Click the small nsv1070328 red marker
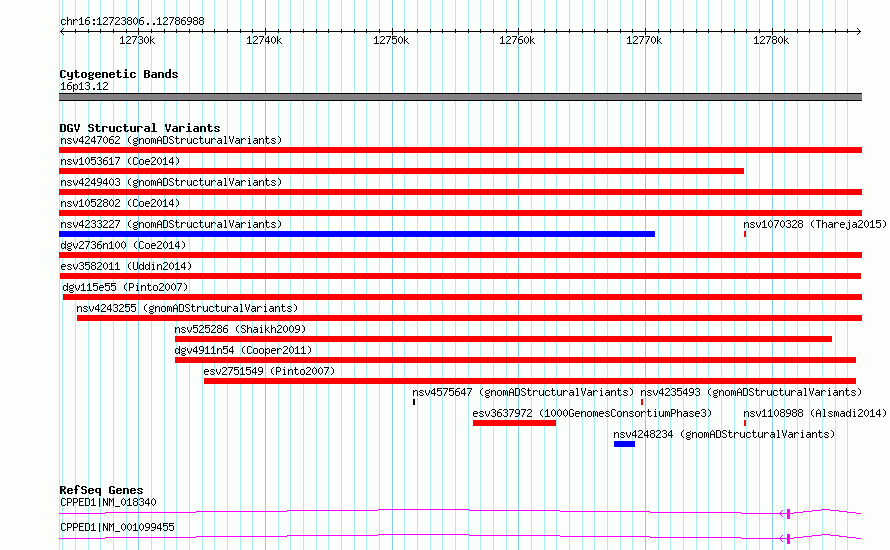The image size is (890, 550). [x=745, y=234]
